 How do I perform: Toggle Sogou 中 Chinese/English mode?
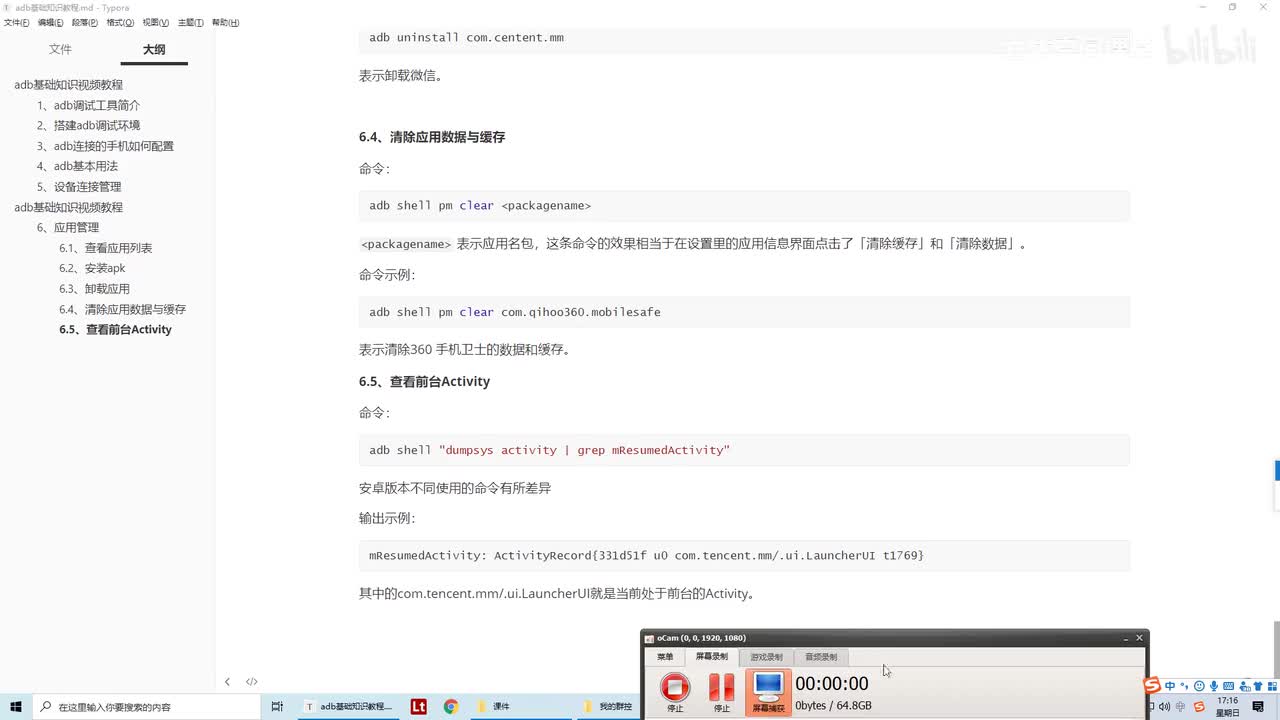(x=1170, y=686)
